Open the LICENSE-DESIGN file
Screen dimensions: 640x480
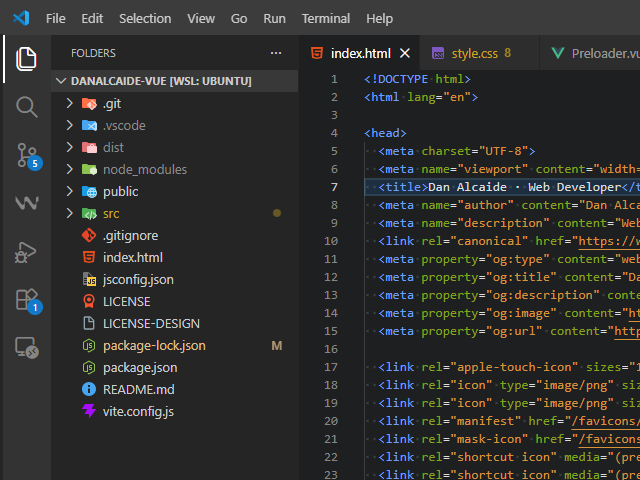pyautogui.click(x=175, y=324)
